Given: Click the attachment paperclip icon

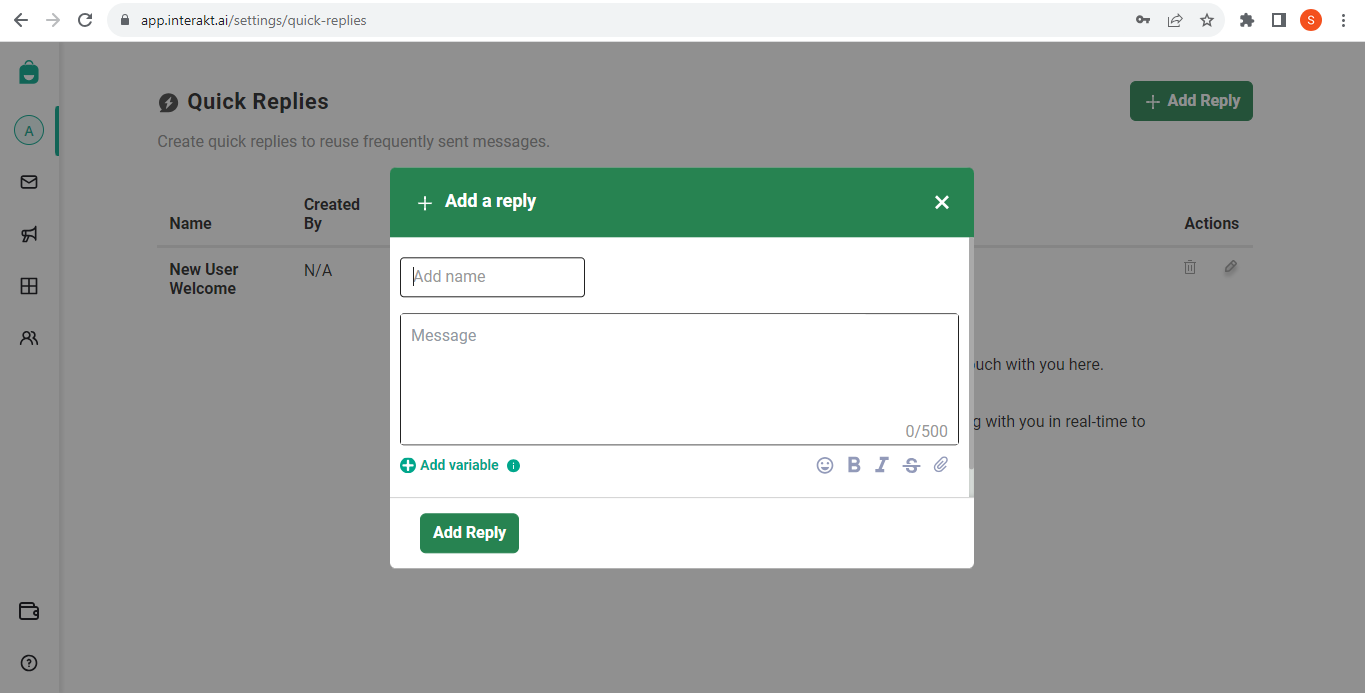Looking at the screenshot, I should click(941, 465).
